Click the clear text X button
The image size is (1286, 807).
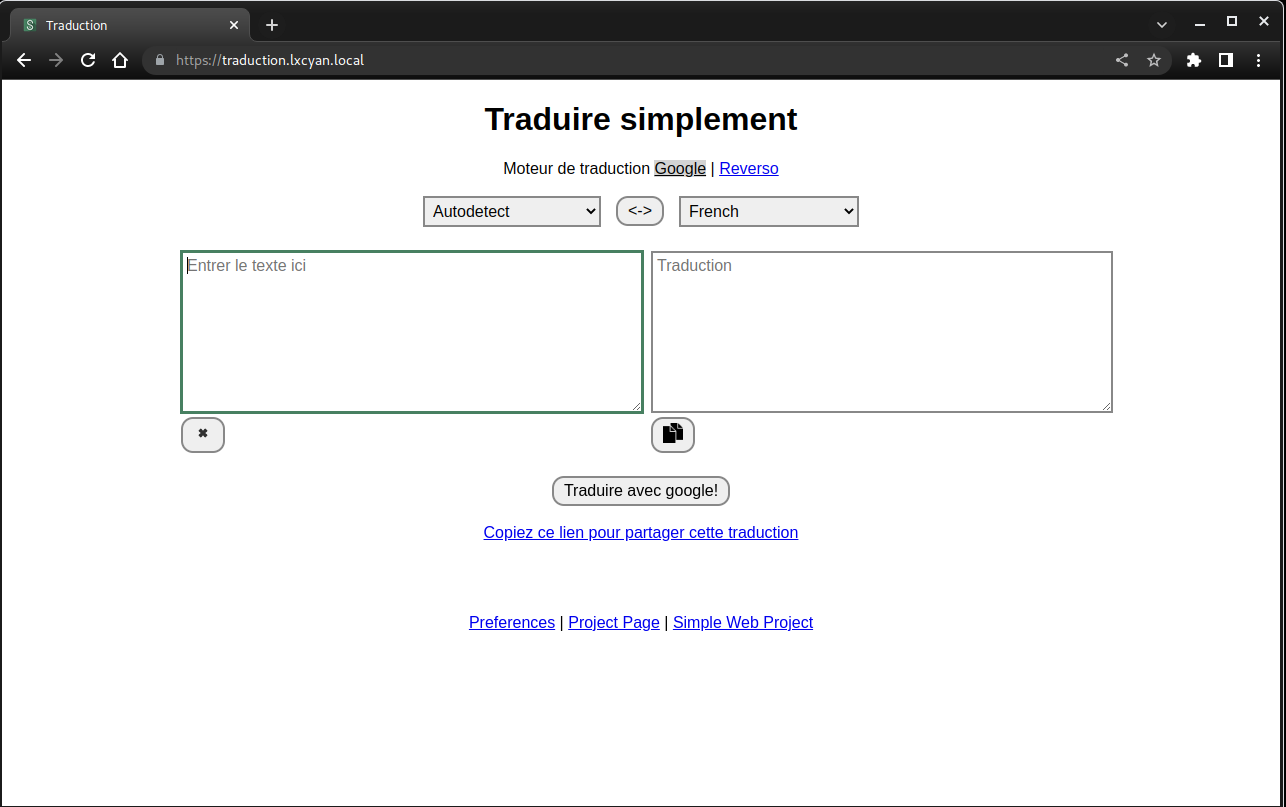(x=203, y=435)
